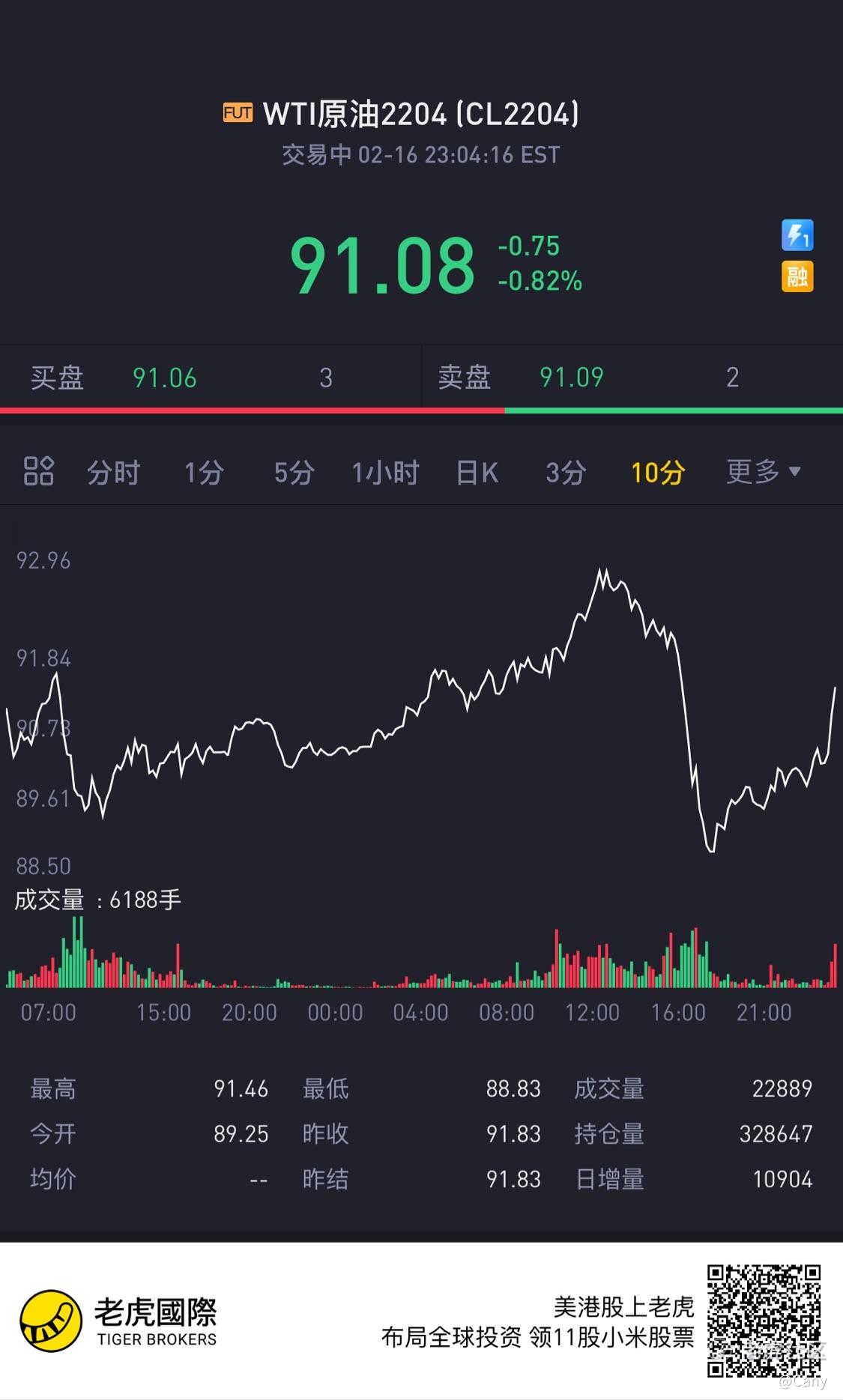Tap the QR code image

(764, 1321)
